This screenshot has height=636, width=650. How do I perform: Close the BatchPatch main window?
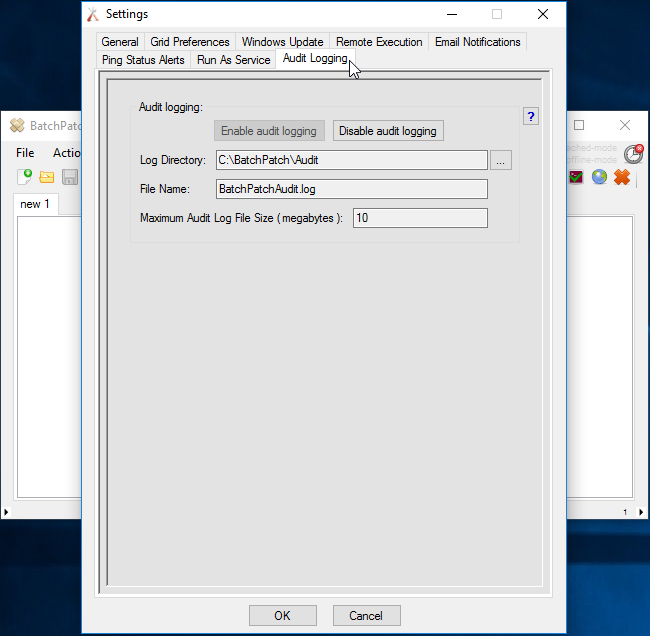625,125
